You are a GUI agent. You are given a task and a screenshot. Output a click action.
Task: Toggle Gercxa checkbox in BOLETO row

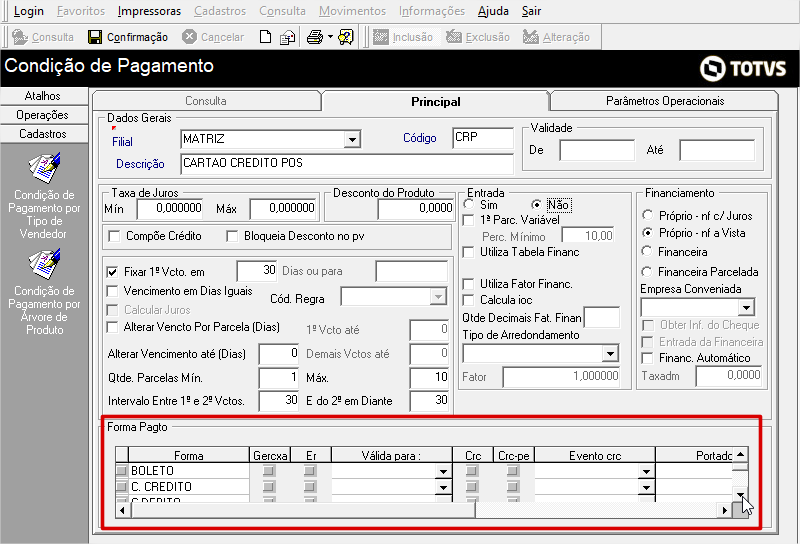(269, 471)
